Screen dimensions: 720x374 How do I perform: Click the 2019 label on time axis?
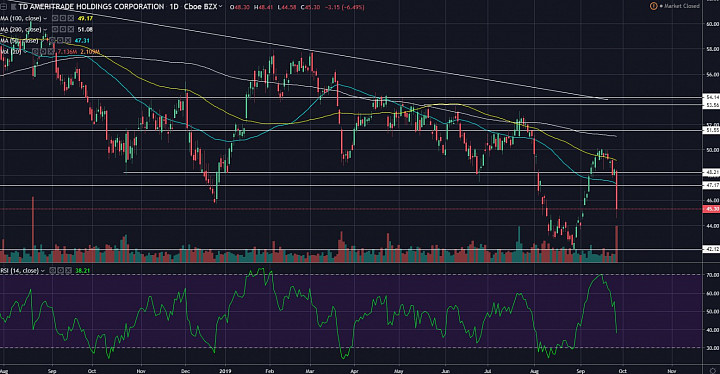click(x=225, y=370)
